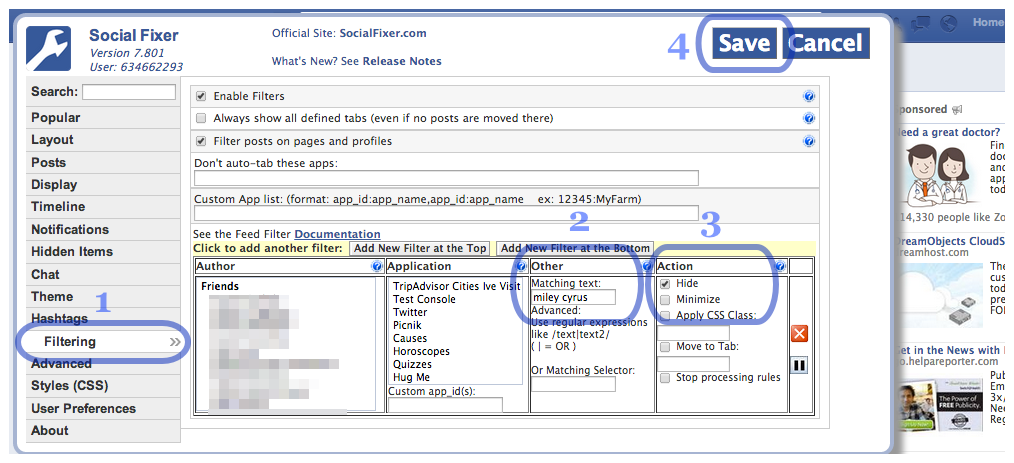This screenshot has height=463, width=1014.
Task: Click the Don't auto-tab these apps field
Action: point(446,178)
